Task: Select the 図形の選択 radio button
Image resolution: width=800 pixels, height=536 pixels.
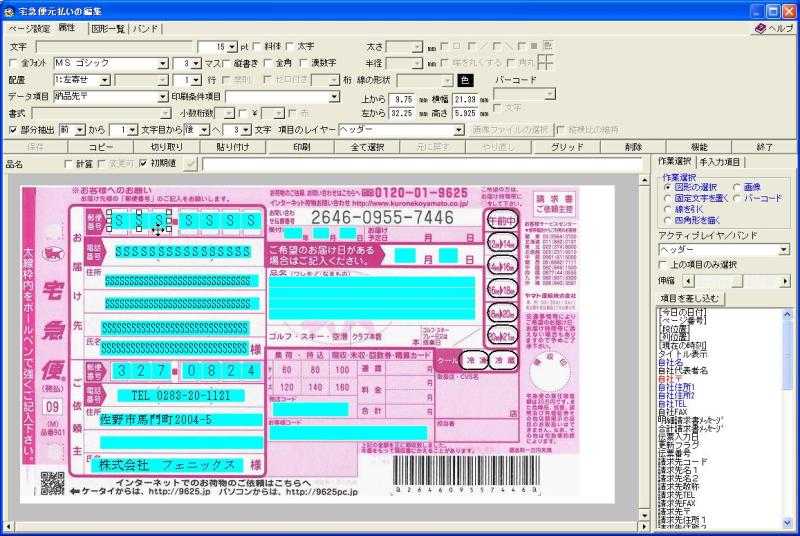Action: pyautogui.click(x=667, y=188)
